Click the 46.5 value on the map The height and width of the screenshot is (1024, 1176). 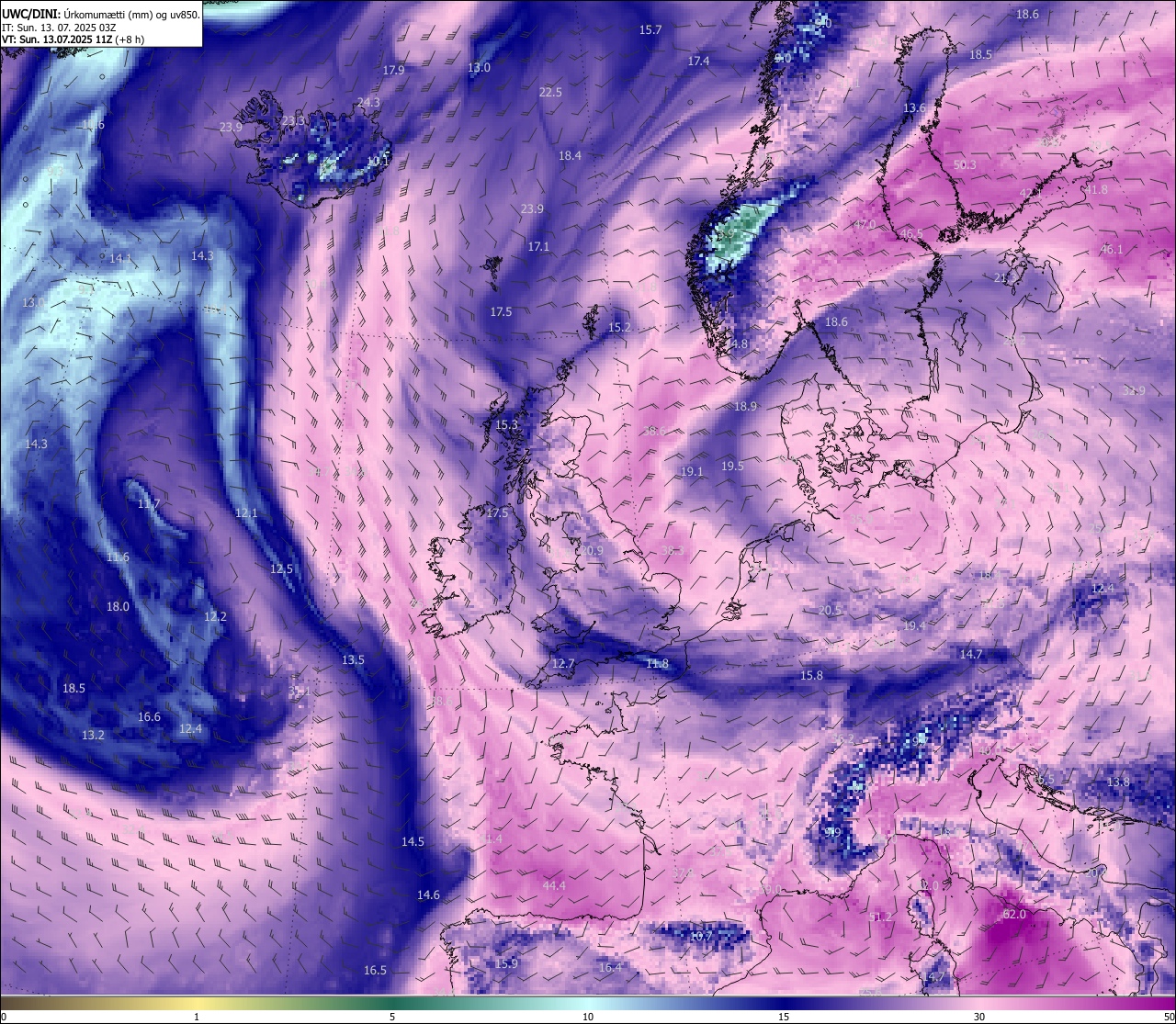point(911,234)
